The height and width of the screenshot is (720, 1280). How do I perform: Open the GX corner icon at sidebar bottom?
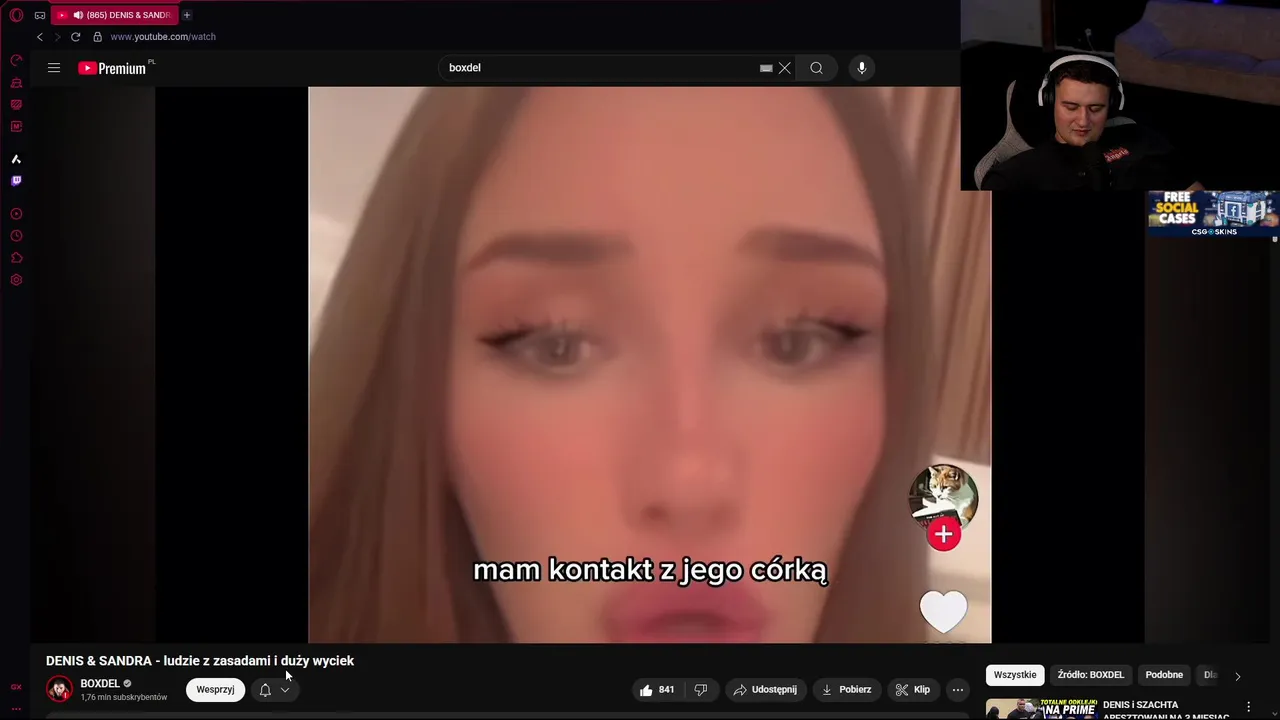(x=16, y=687)
